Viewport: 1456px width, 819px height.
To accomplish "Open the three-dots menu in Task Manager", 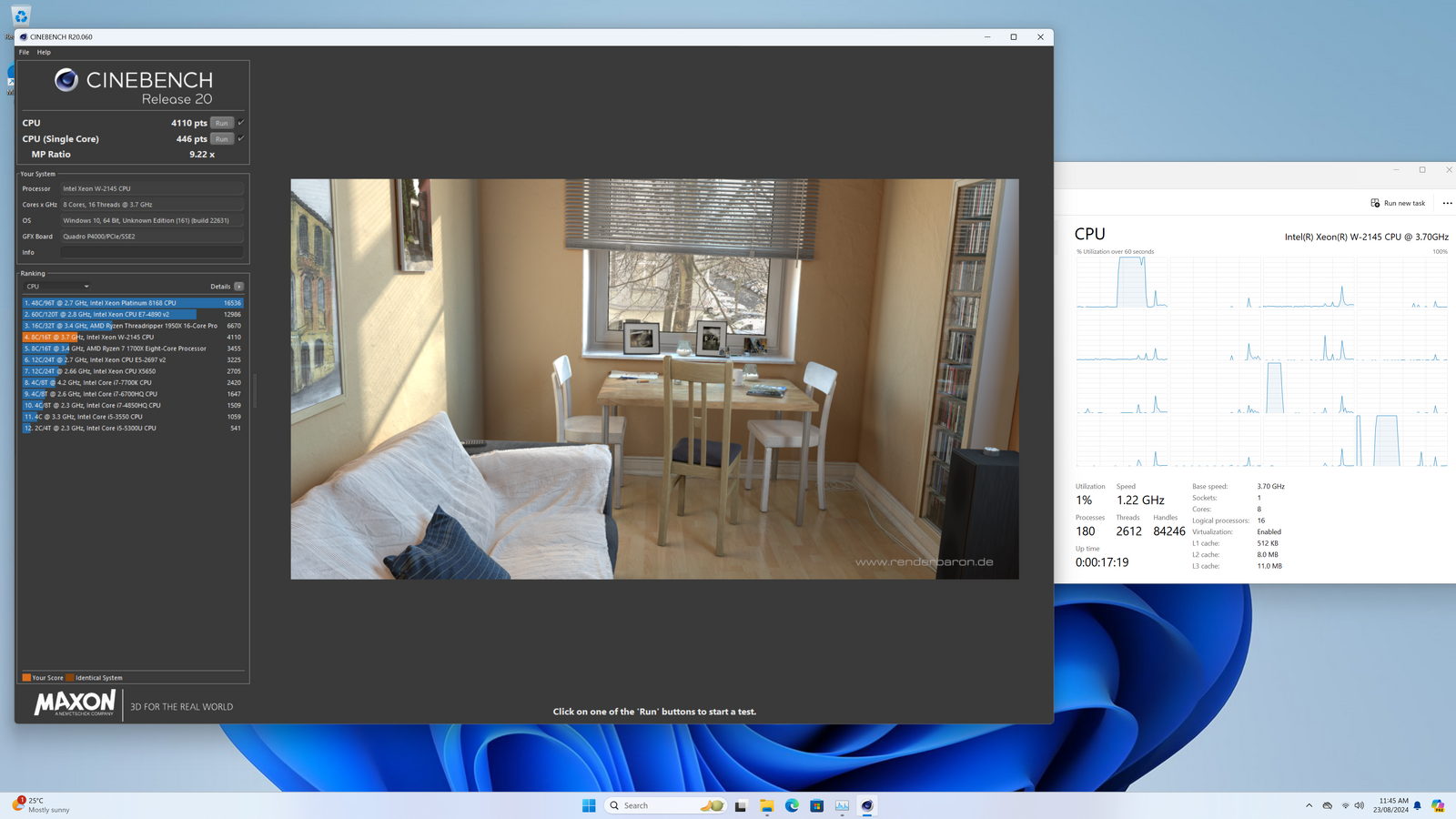I will 1447,203.
